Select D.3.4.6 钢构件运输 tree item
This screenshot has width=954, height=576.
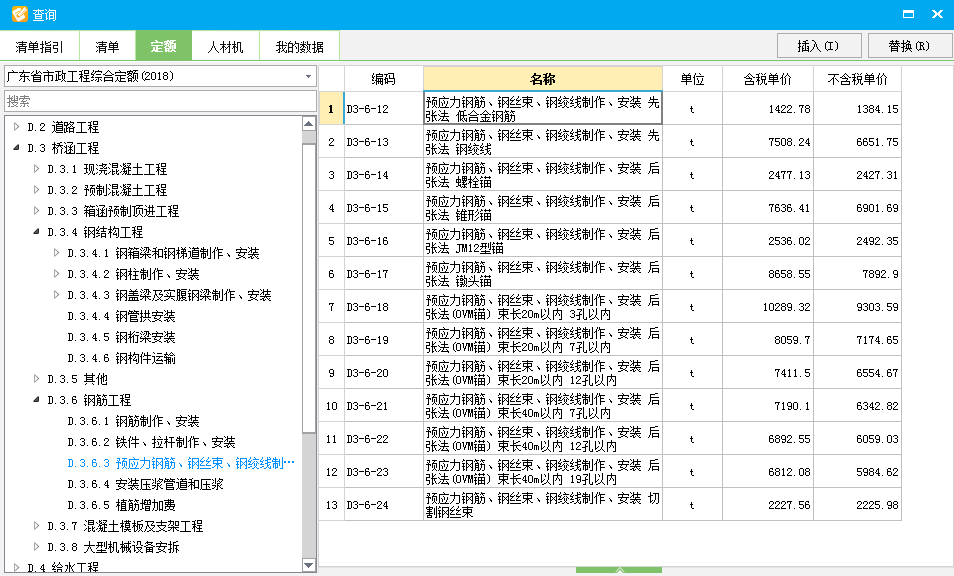click(121, 358)
